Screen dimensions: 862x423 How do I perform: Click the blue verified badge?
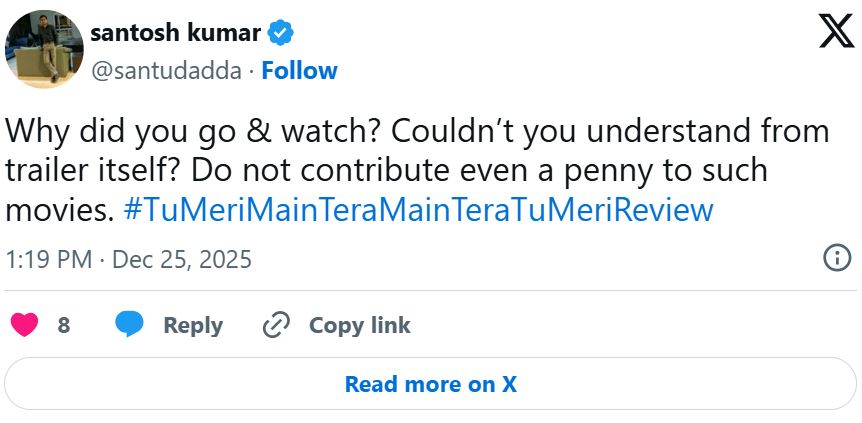pyautogui.click(x=281, y=34)
